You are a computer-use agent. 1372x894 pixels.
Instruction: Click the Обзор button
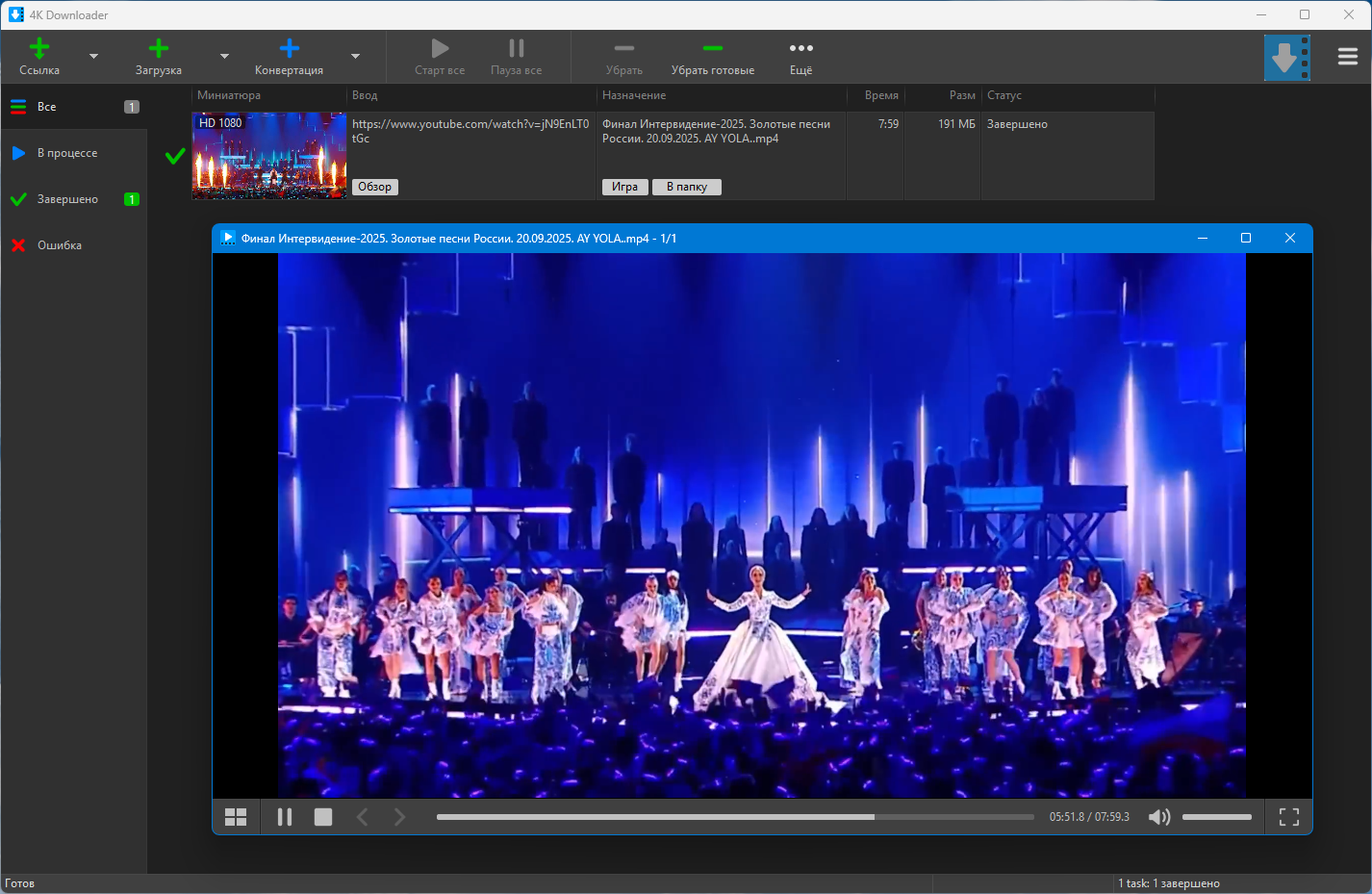pyautogui.click(x=374, y=187)
